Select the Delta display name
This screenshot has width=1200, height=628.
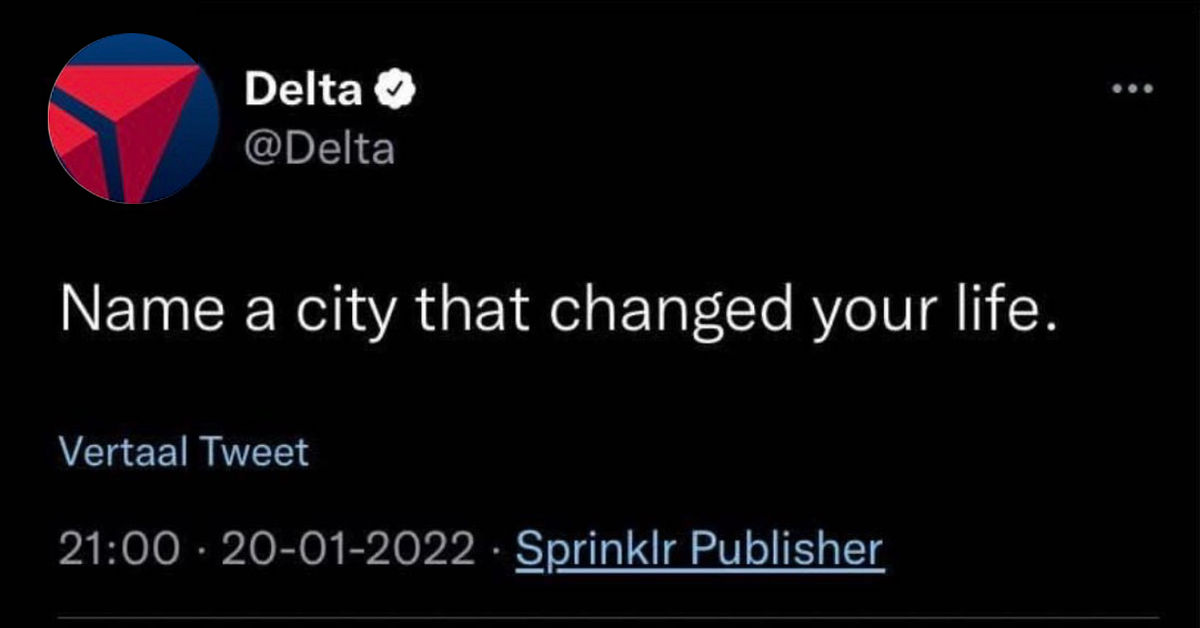click(x=303, y=88)
